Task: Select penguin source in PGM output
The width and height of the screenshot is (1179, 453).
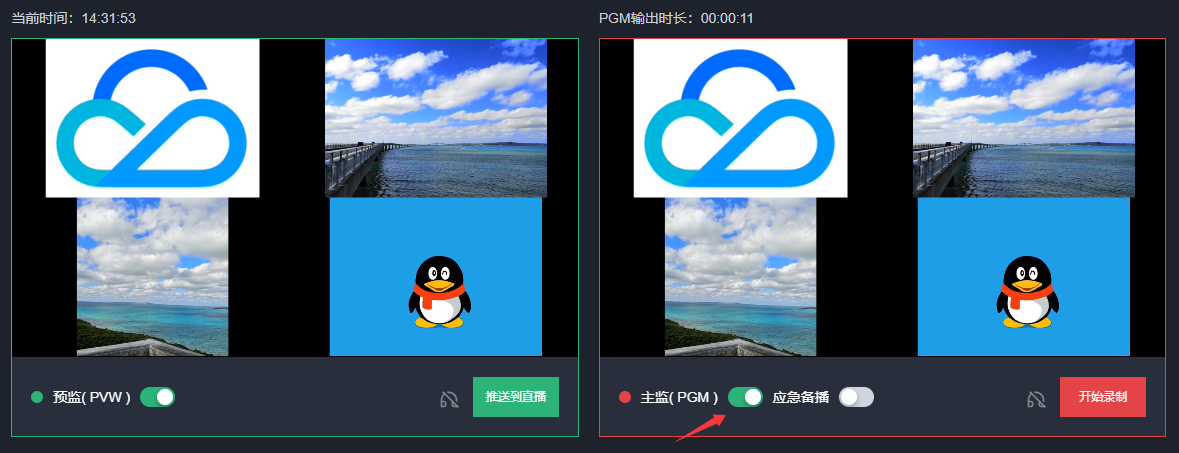Action: pos(1023,276)
